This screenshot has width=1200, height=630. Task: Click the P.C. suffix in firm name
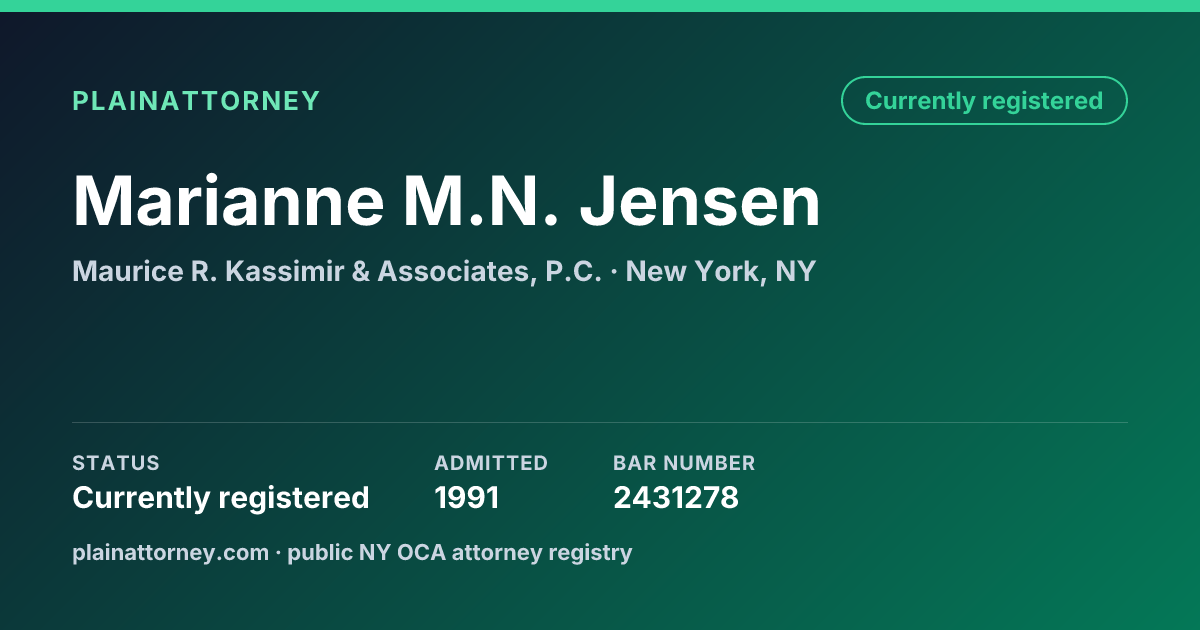click(x=574, y=271)
